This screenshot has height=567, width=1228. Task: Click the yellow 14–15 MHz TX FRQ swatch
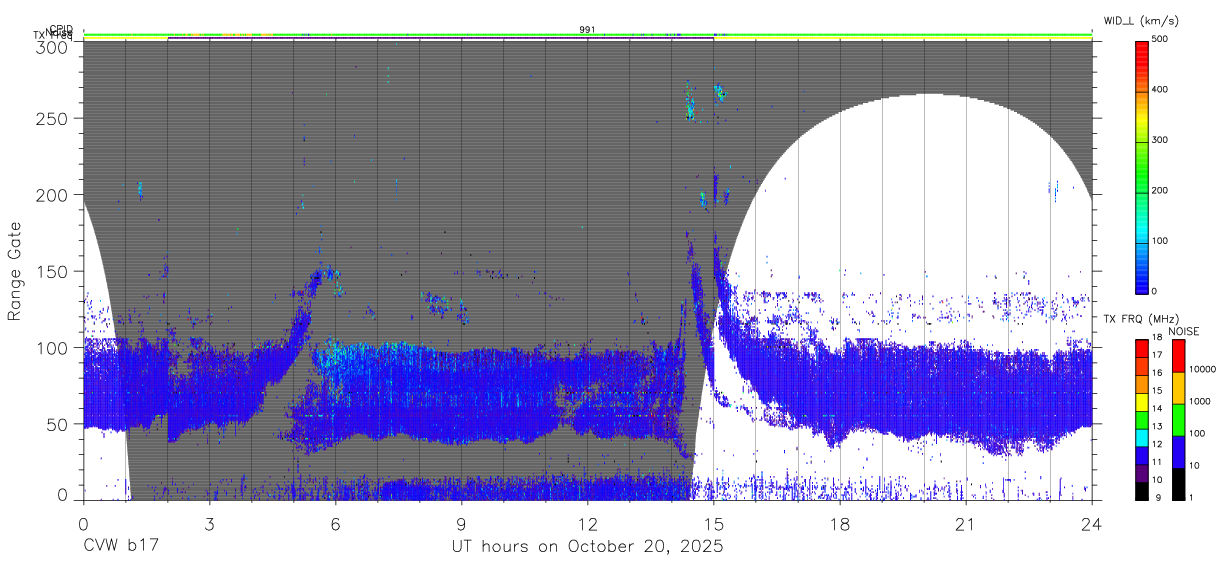[1142, 401]
